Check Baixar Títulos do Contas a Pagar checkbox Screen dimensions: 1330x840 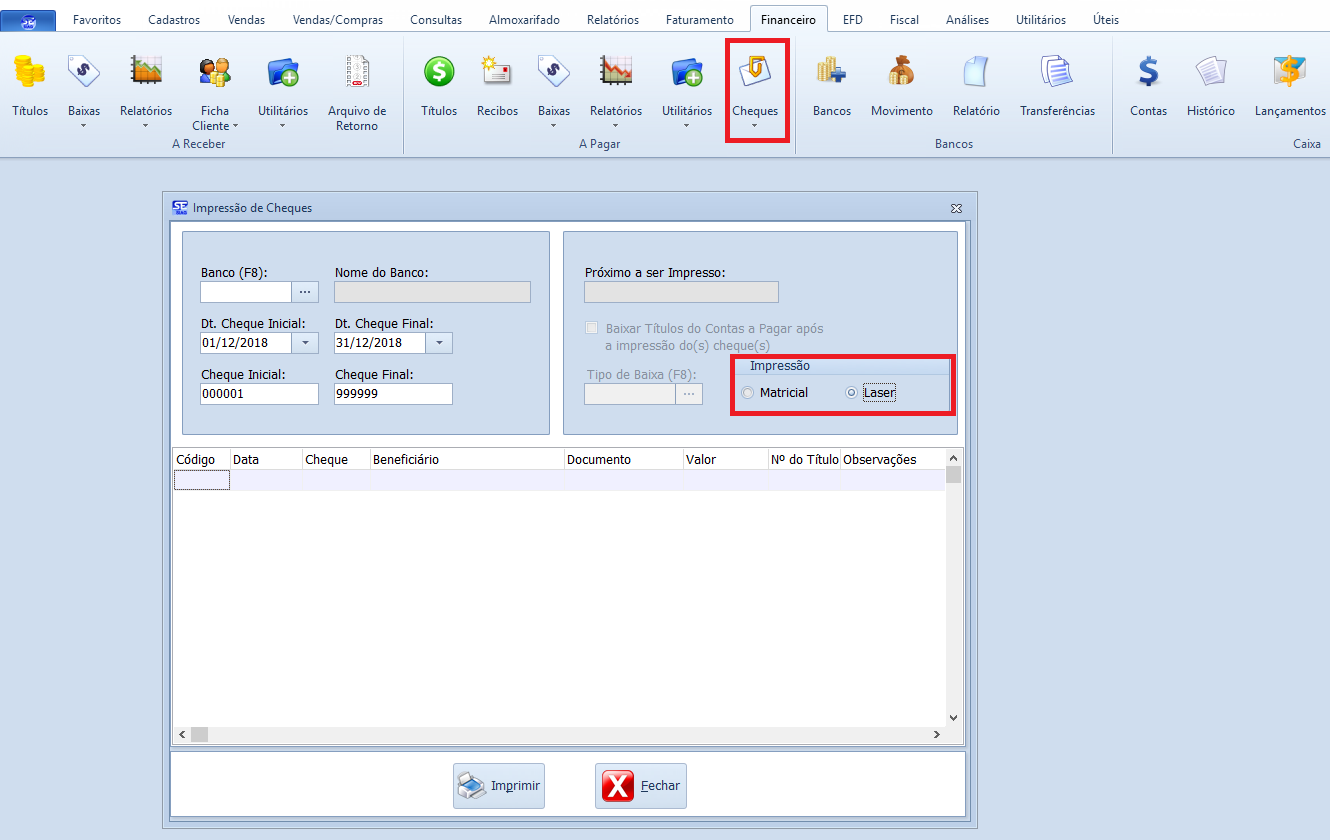point(592,328)
